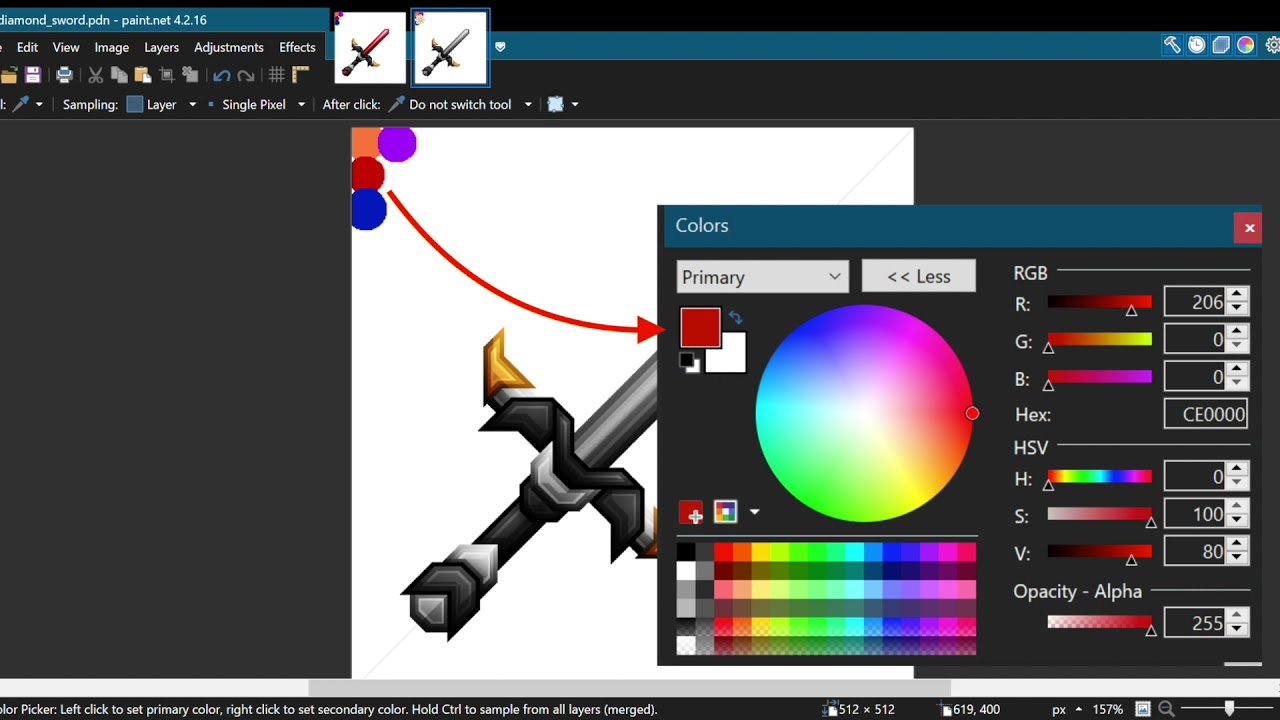Click the Redo arrow icon
1280x720 pixels.
pyautogui.click(x=246, y=75)
